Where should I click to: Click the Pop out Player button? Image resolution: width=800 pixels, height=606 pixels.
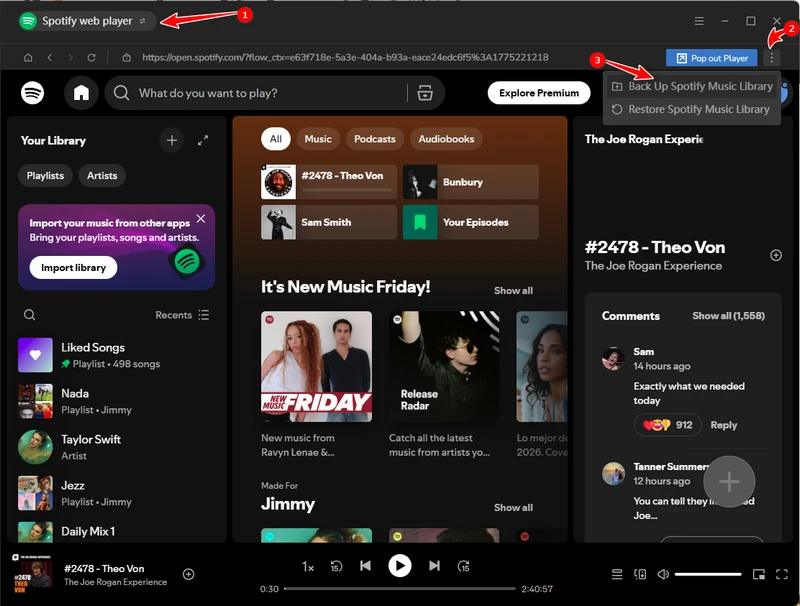pos(712,58)
